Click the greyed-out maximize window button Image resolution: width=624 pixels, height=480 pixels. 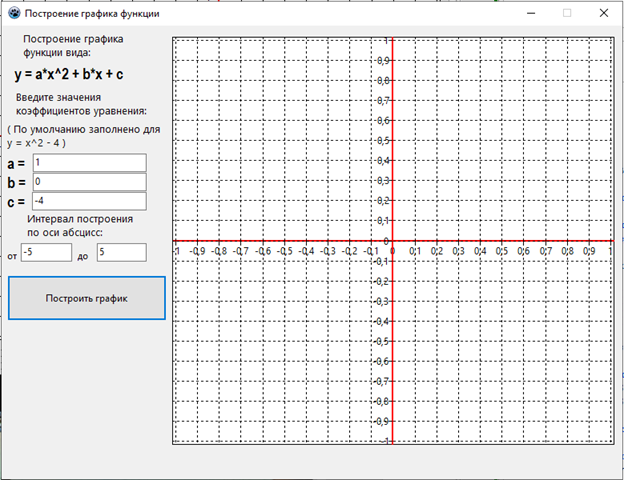pyautogui.click(x=567, y=14)
